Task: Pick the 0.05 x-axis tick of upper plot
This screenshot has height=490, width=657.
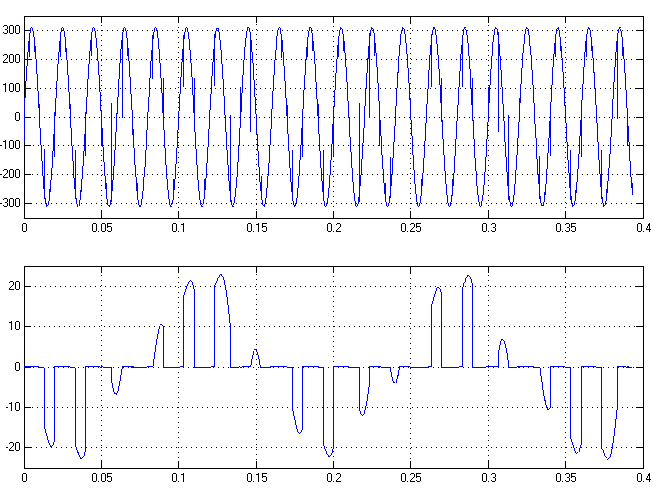Action: (102, 228)
